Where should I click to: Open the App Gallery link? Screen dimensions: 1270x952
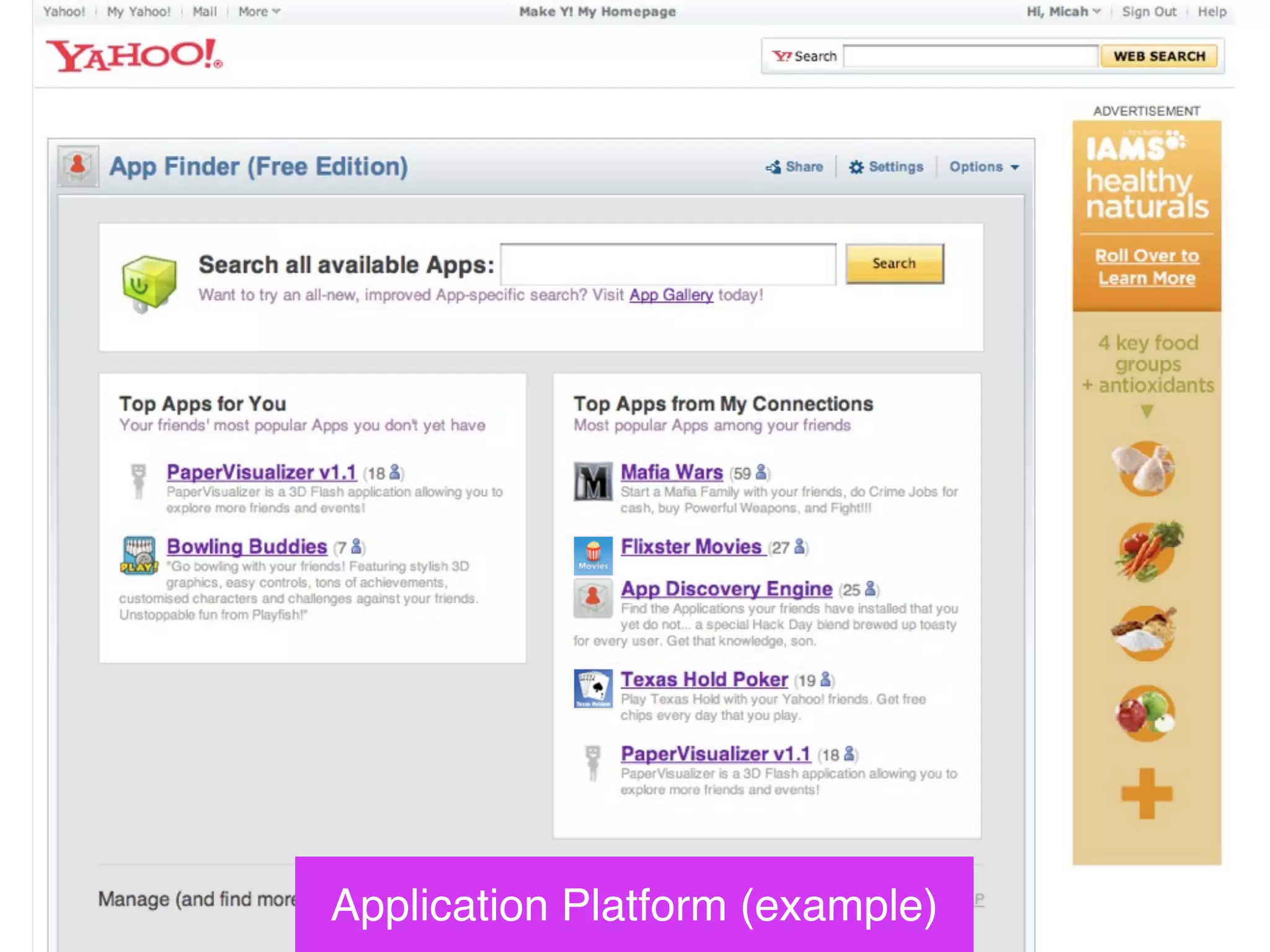point(671,294)
